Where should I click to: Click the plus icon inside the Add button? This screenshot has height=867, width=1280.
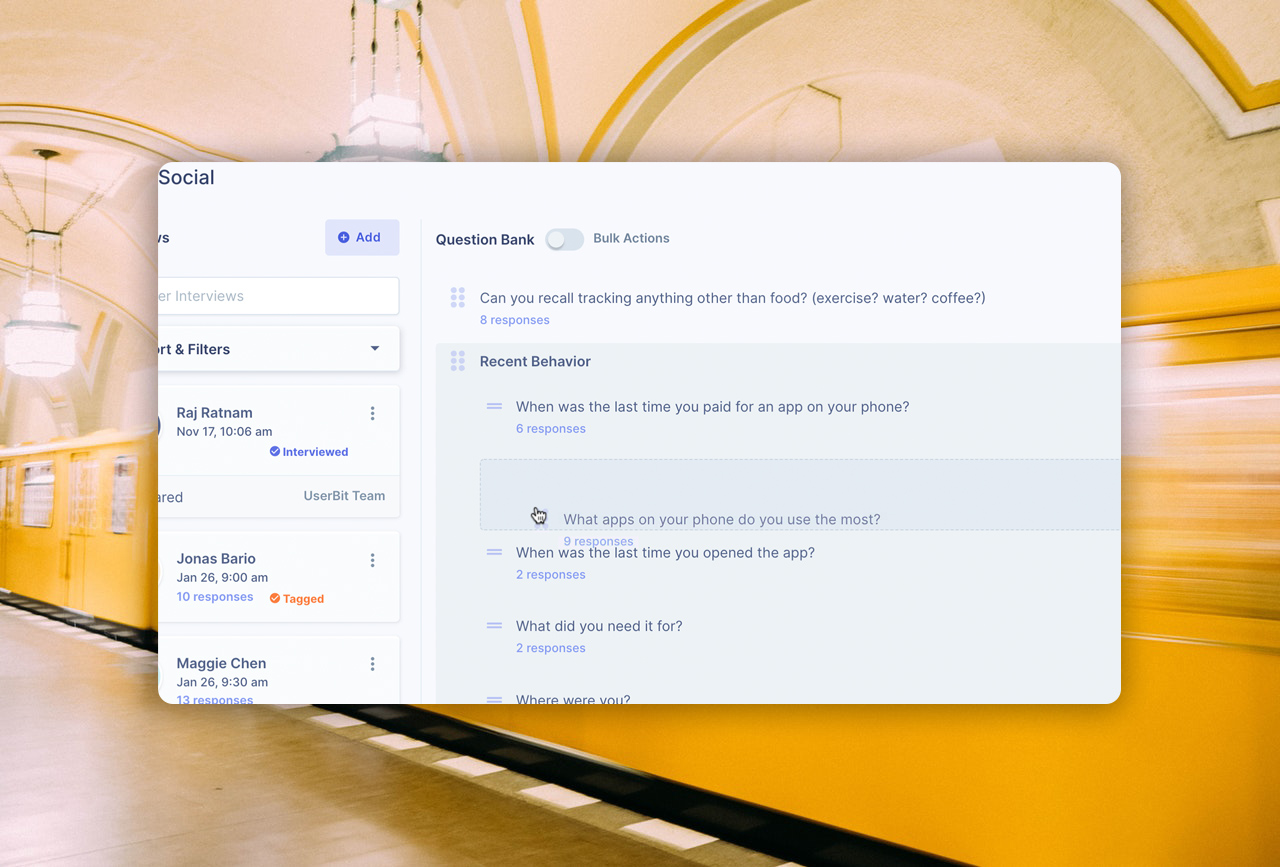pos(346,237)
